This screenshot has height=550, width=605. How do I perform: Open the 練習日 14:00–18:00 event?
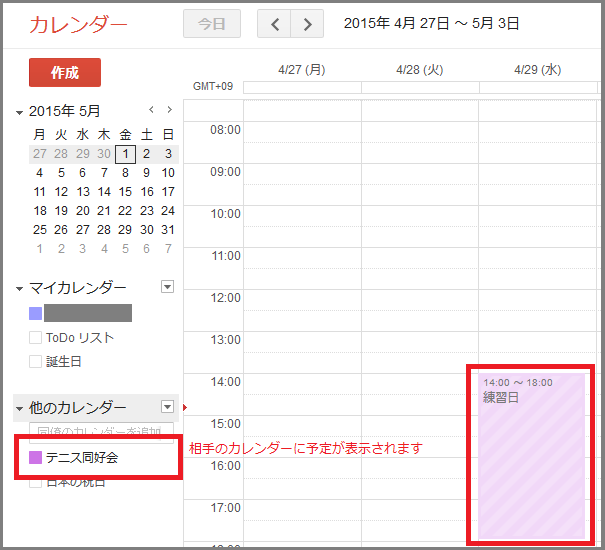point(531,456)
